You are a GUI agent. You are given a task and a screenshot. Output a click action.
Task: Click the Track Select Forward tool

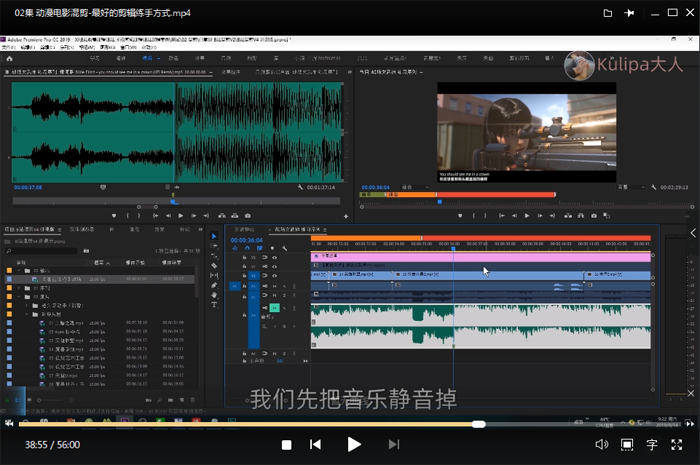214,246
